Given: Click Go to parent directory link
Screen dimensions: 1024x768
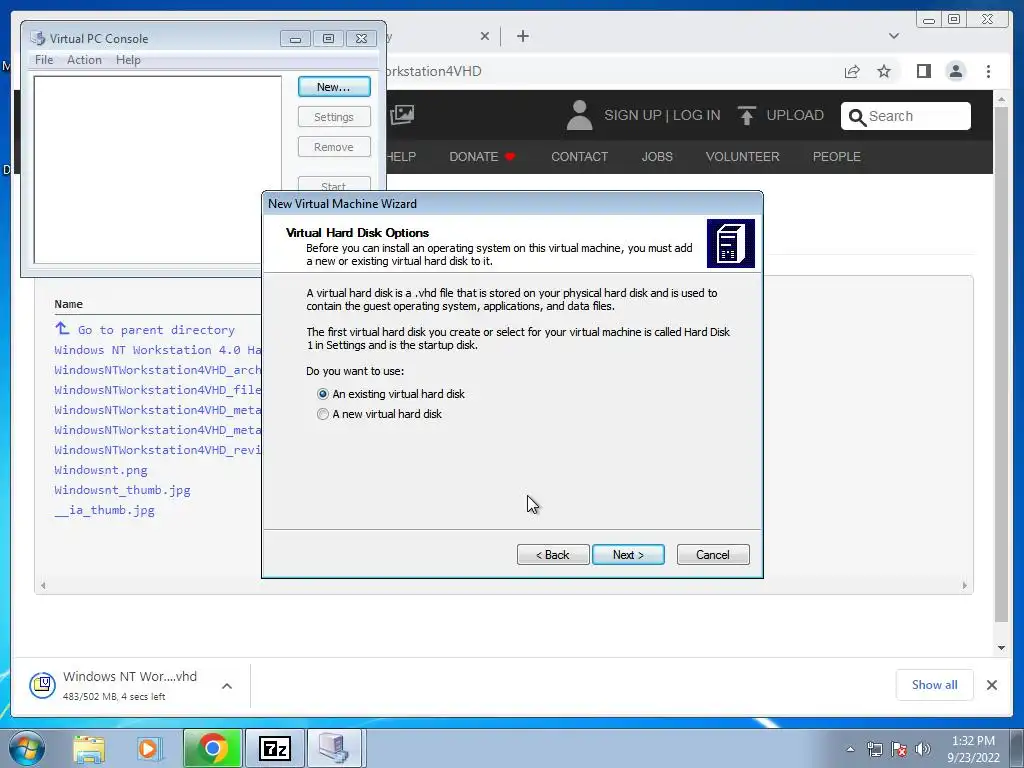Looking at the screenshot, I should [156, 330].
